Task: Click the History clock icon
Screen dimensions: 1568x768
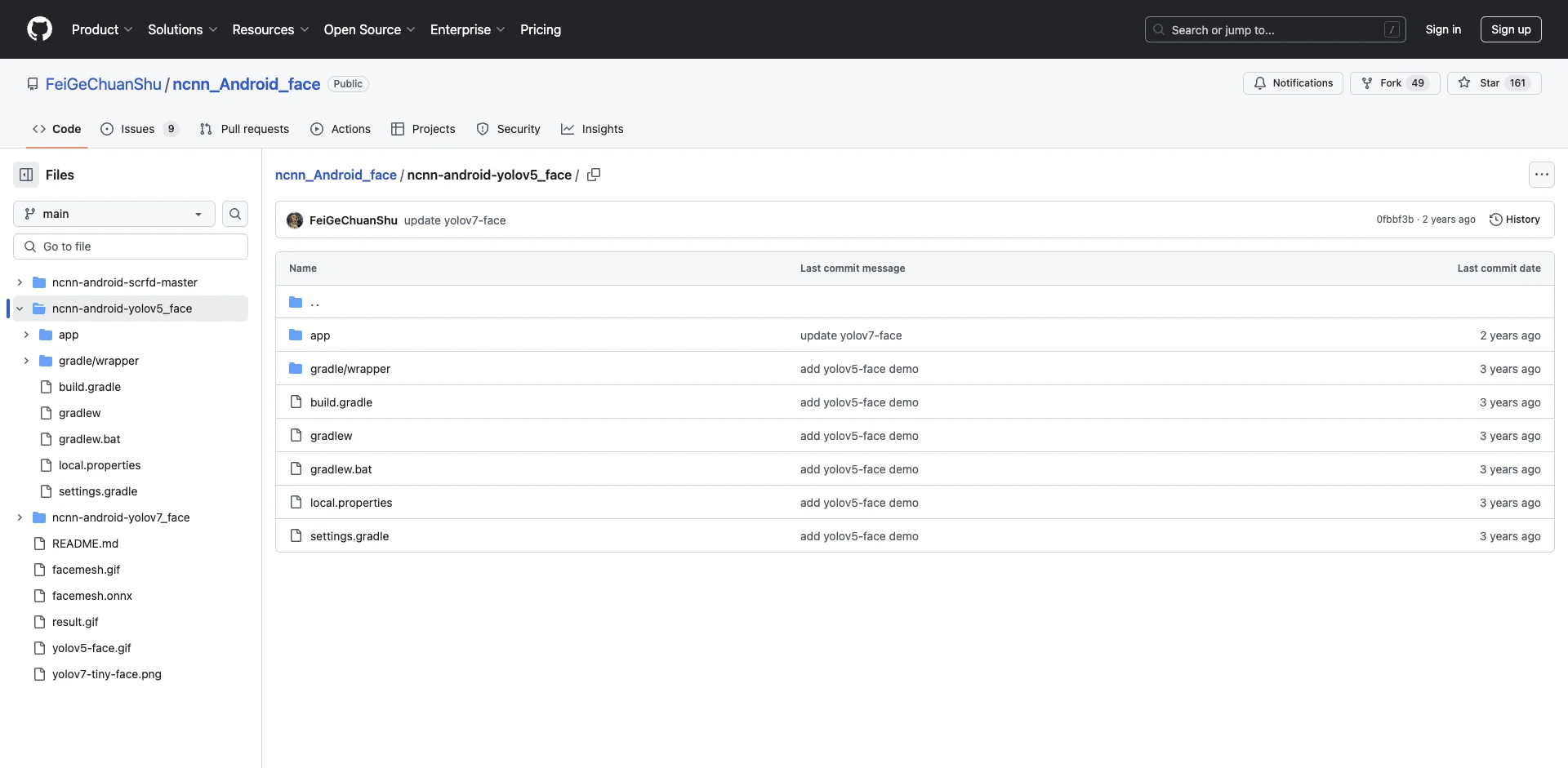Action: pyautogui.click(x=1495, y=220)
